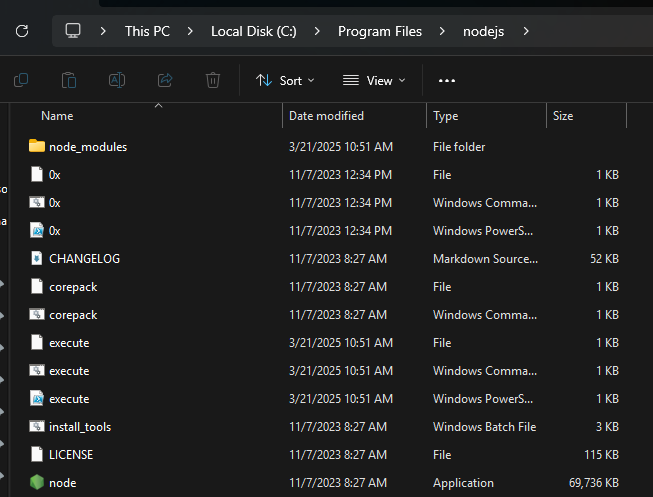Expand chevron after Local Disk (C:)
This screenshot has height=497, width=653.
(317, 31)
